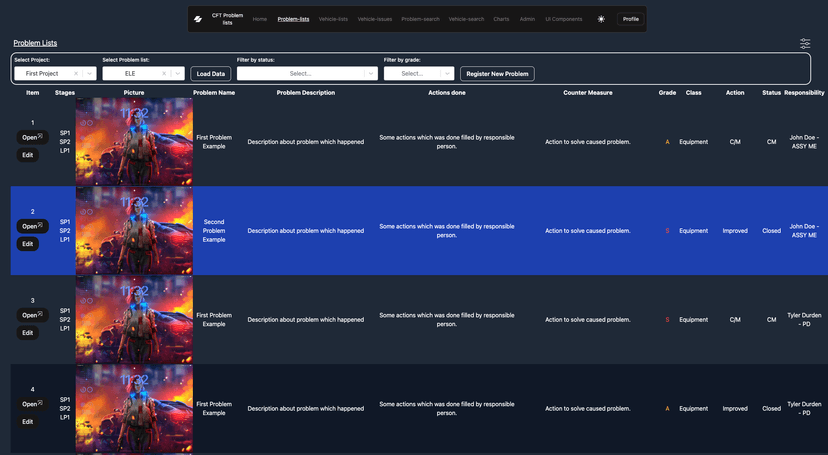This screenshot has width=828, height=455.
Task: Open the Filter by grade dropdown
Action: (412, 73)
